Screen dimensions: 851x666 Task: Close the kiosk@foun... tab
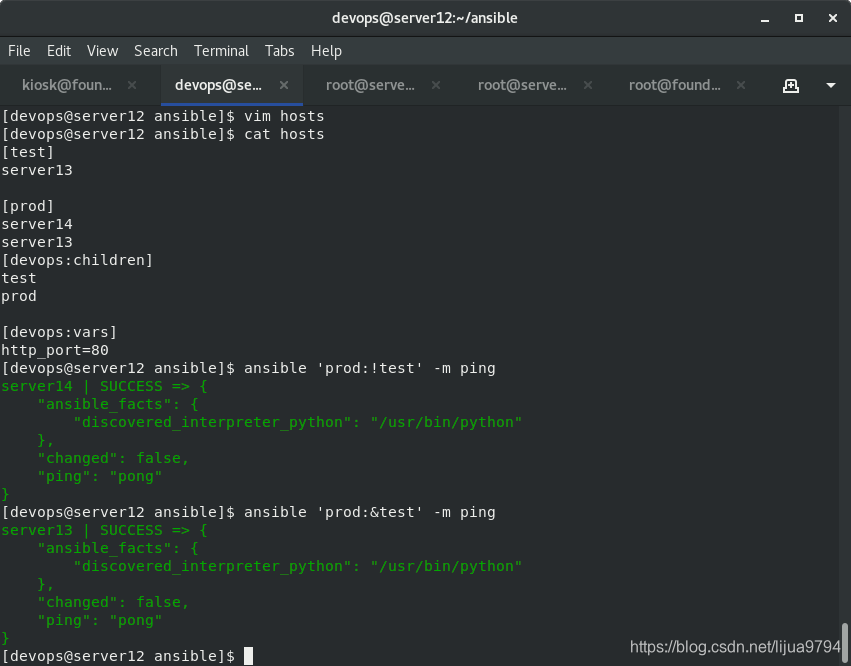pyautogui.click(x=132, y=85)
